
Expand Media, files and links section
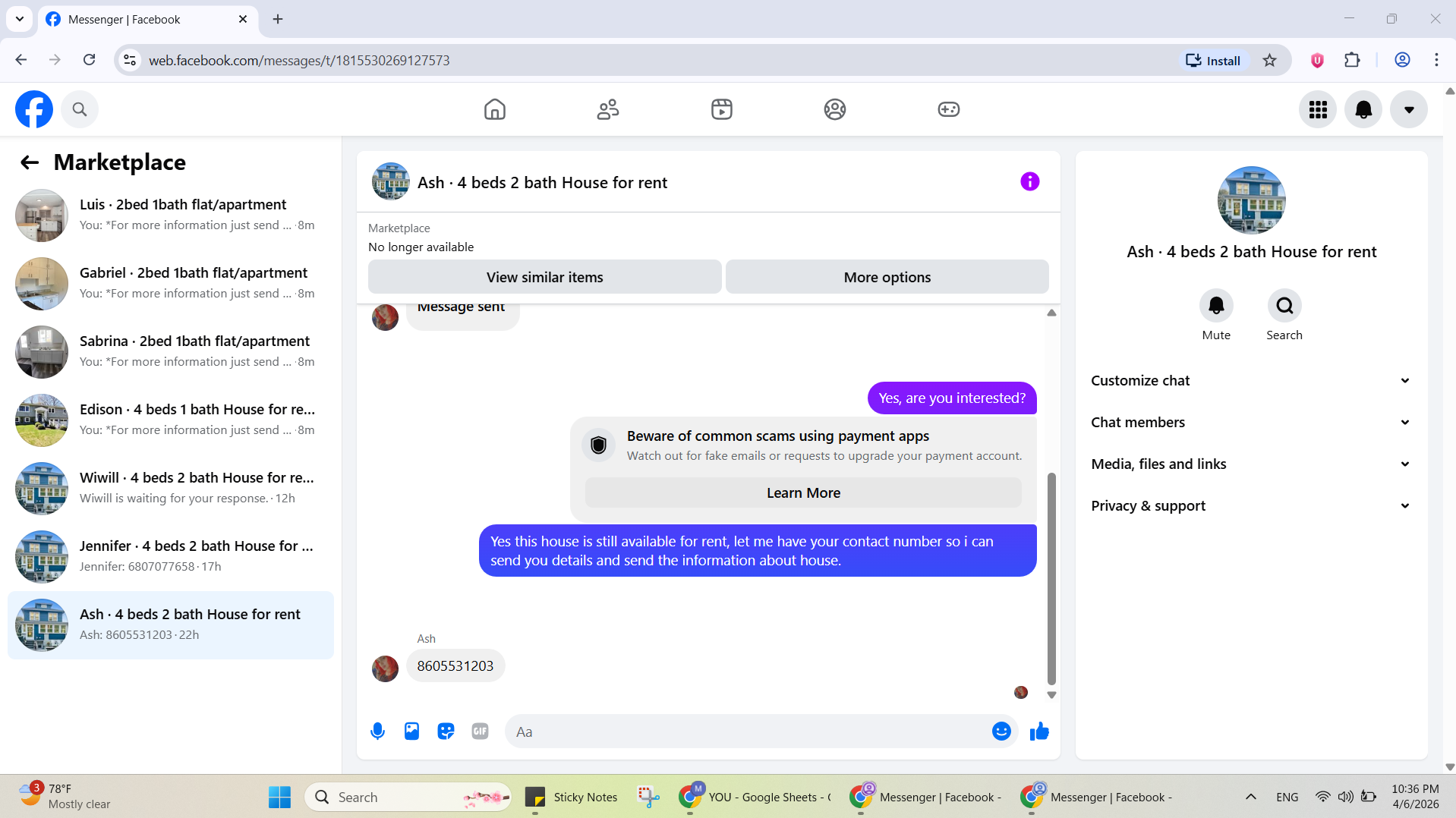[x=1251, y=464]
